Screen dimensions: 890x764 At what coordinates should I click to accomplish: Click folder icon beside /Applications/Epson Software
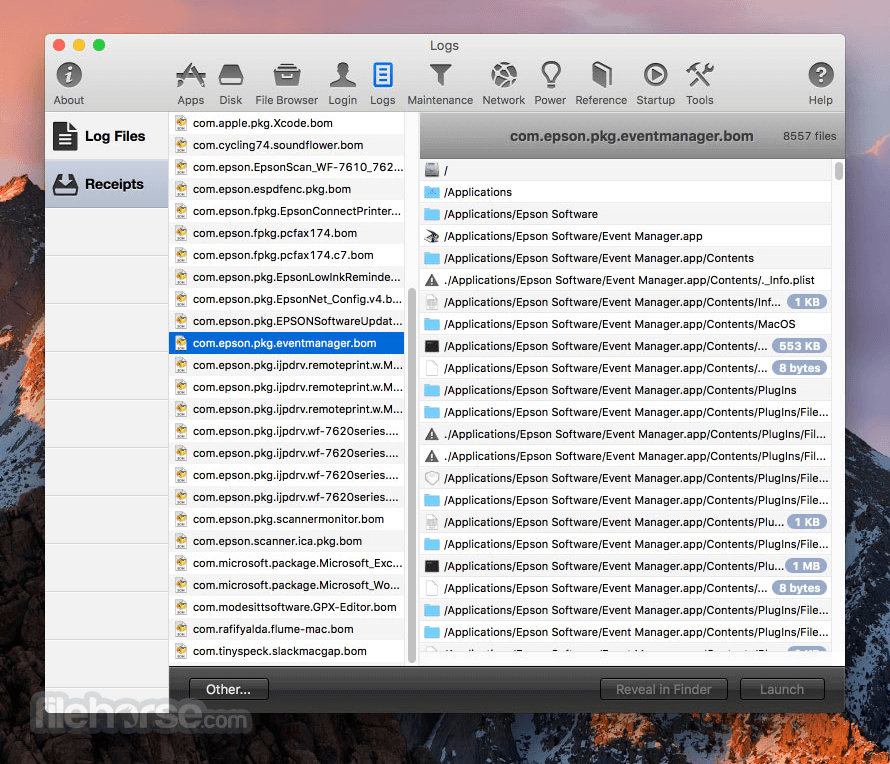point(432,215)
